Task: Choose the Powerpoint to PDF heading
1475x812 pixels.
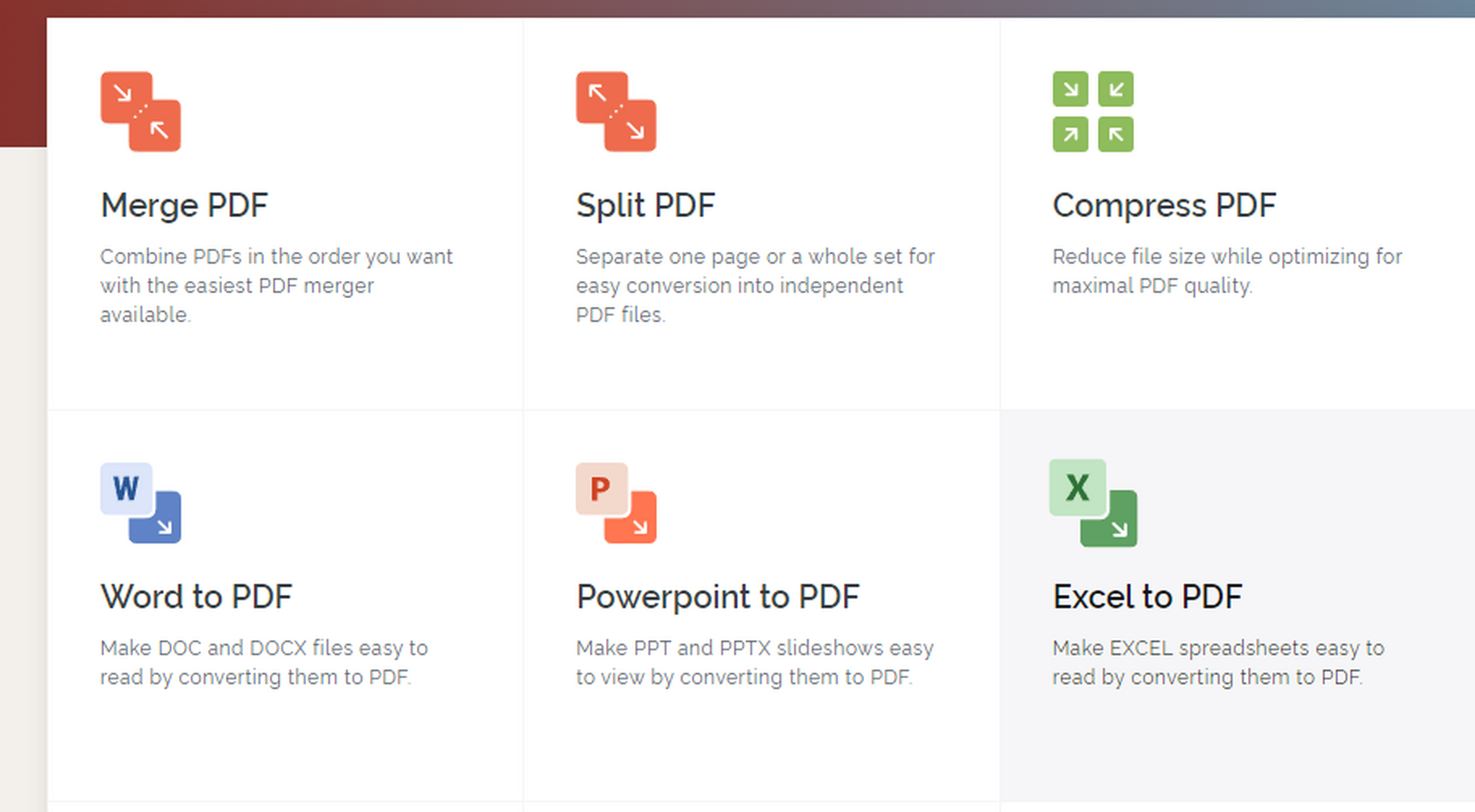Action: click(x=718, y=597)
